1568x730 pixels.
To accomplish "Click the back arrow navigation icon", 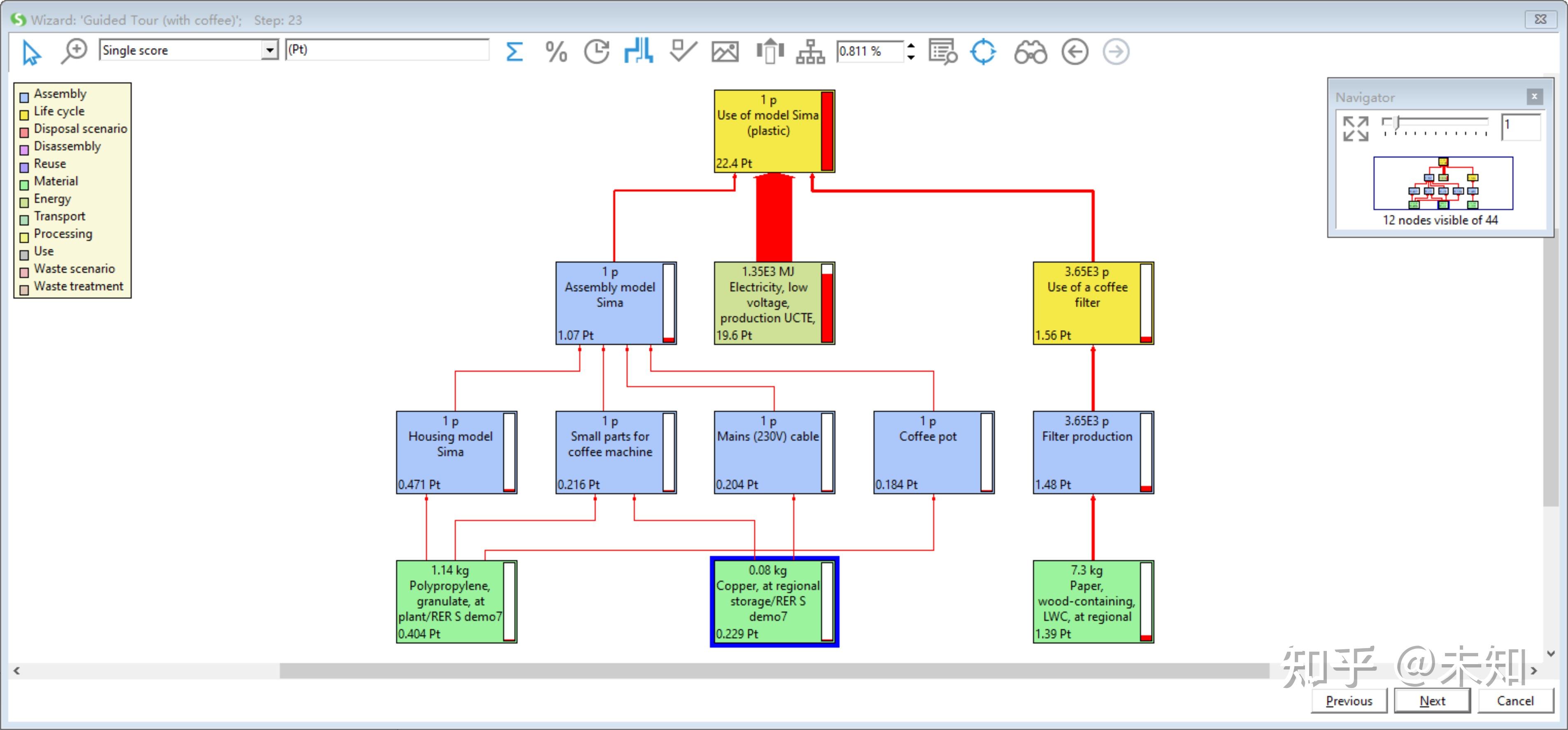I will tap(1075, 51).
